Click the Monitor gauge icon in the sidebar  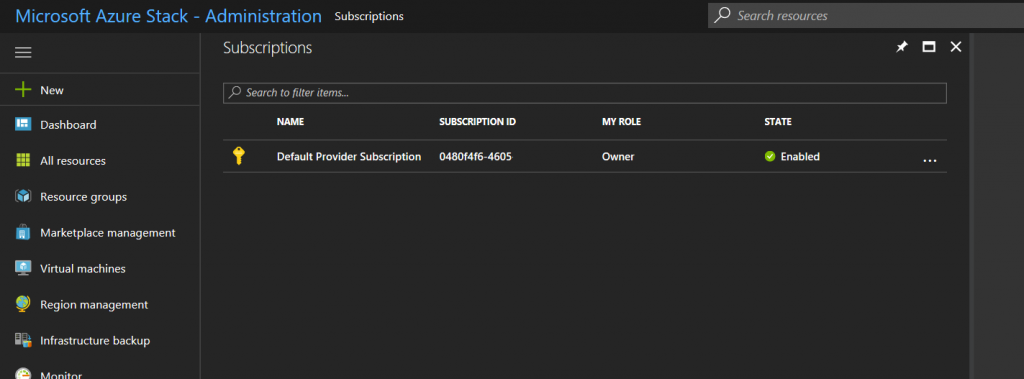point(24,374)
